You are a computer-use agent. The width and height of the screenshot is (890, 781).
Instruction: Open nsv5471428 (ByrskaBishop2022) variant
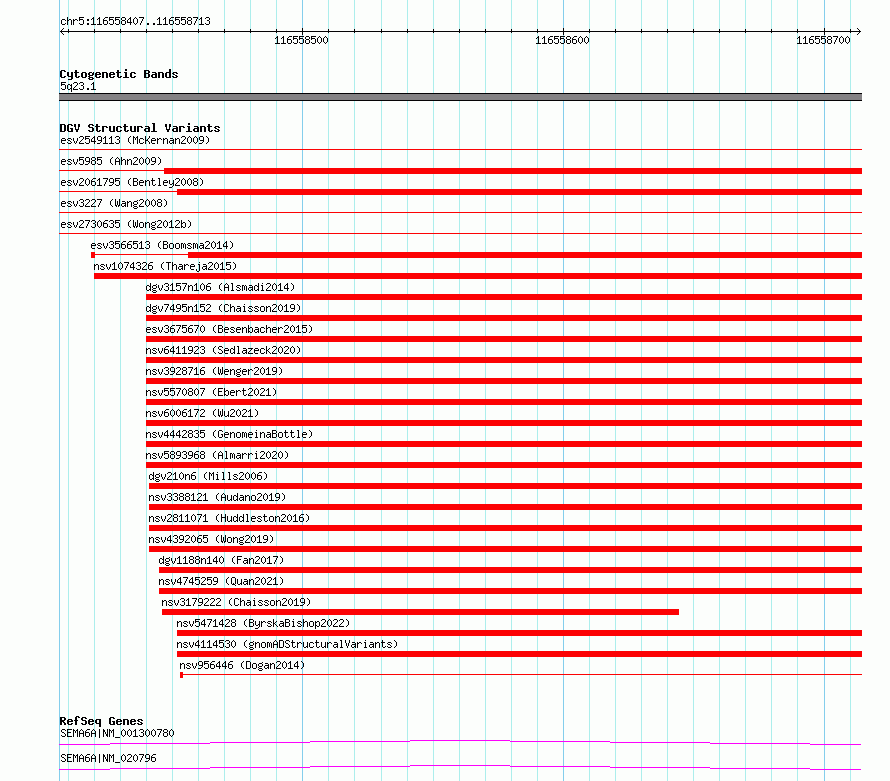click(263, 623)
